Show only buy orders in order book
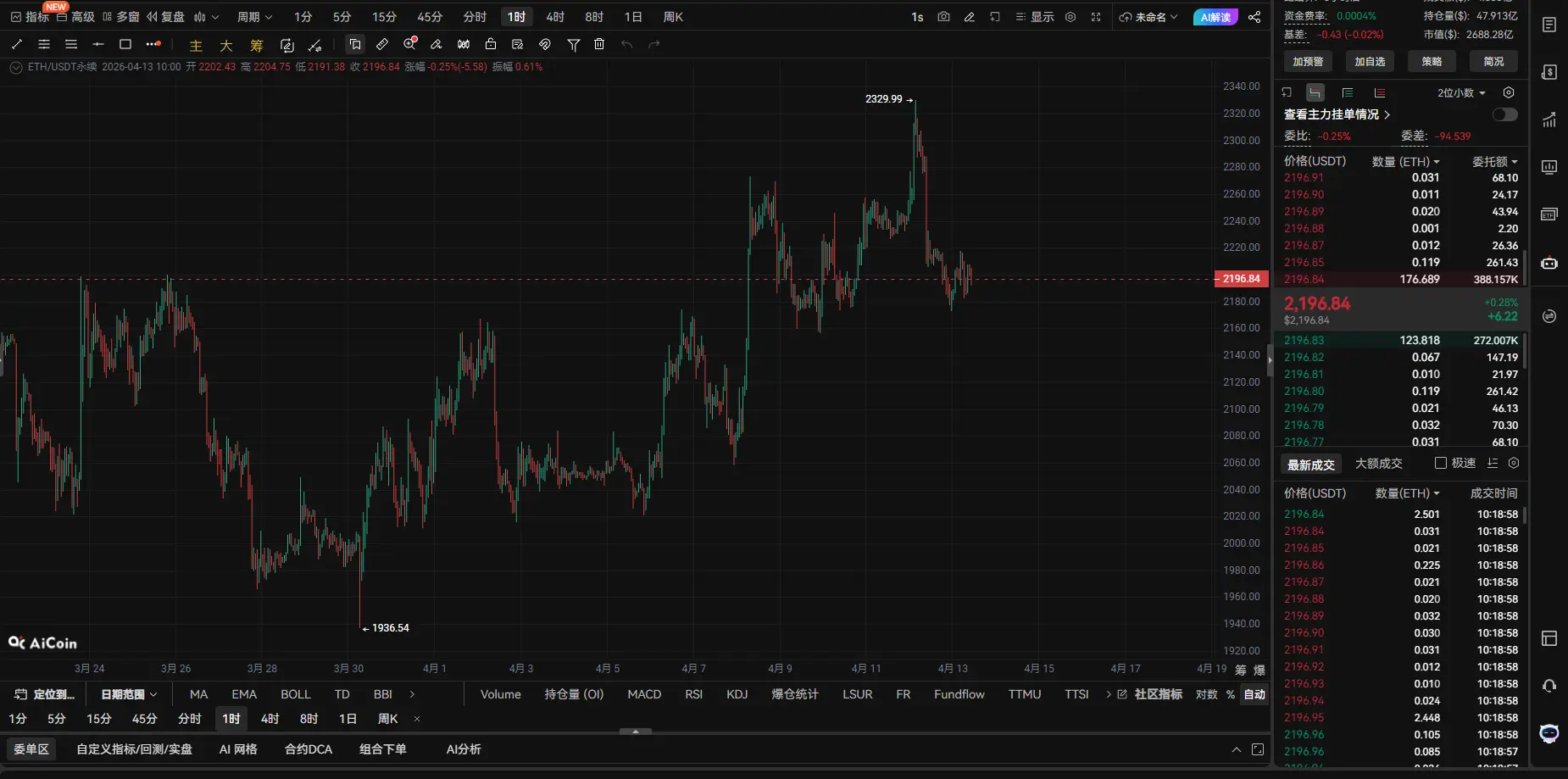The width and height of the screenshot is (1568, 779). point(1348,92)
